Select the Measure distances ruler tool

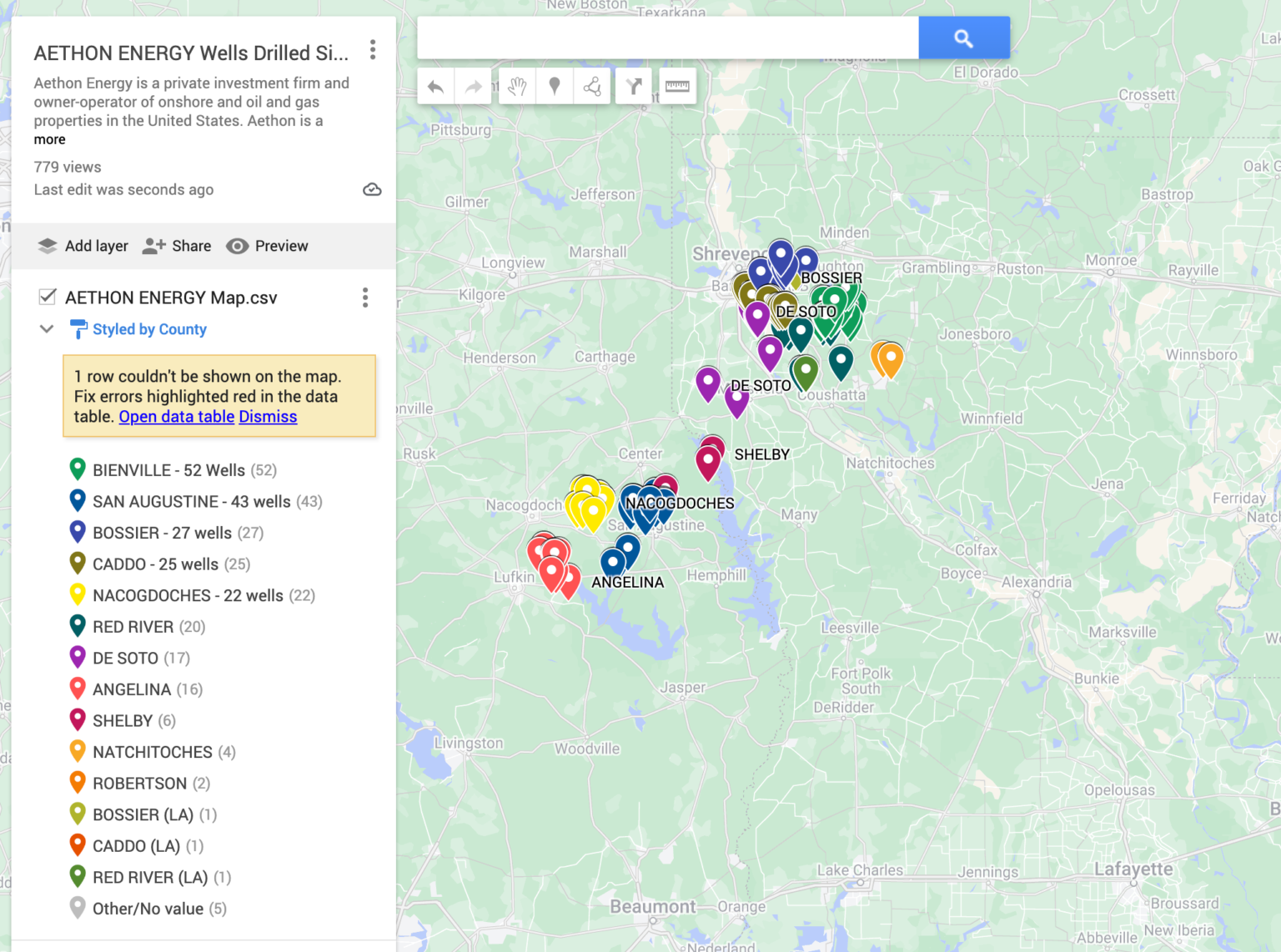click(x=677, y=87)
